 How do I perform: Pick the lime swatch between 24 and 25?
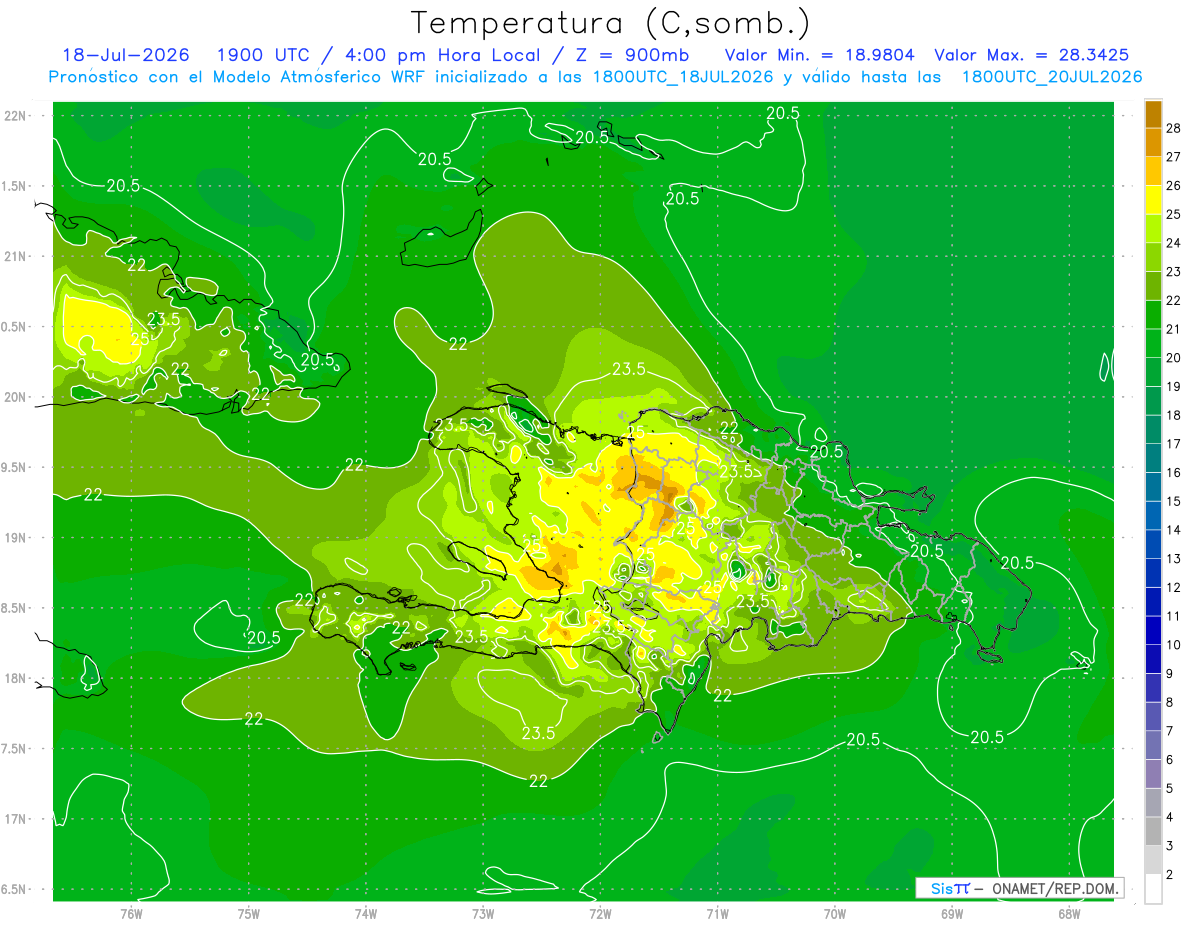tap(1153, 229)
